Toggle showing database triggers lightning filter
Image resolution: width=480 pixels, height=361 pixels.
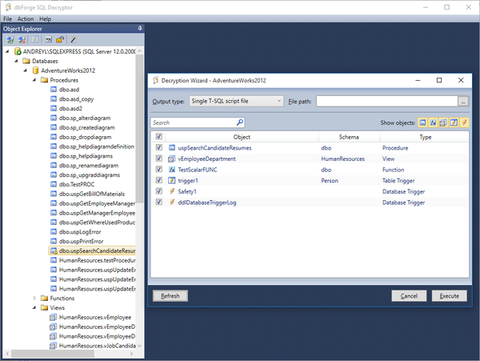[x=464, y=123]
